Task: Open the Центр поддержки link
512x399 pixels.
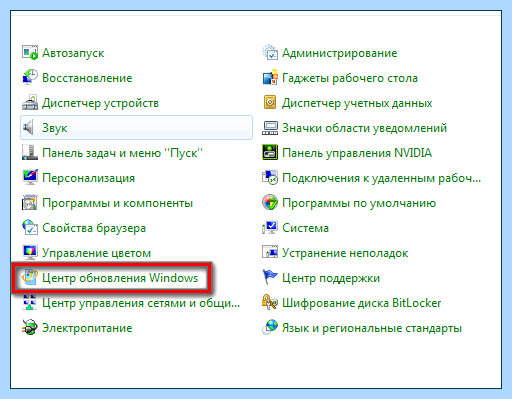Action: [331, 278]
